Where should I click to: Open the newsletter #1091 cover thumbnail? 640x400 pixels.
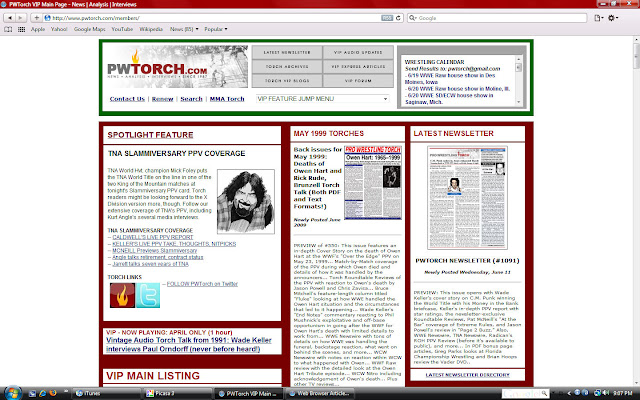coord(467,198)
